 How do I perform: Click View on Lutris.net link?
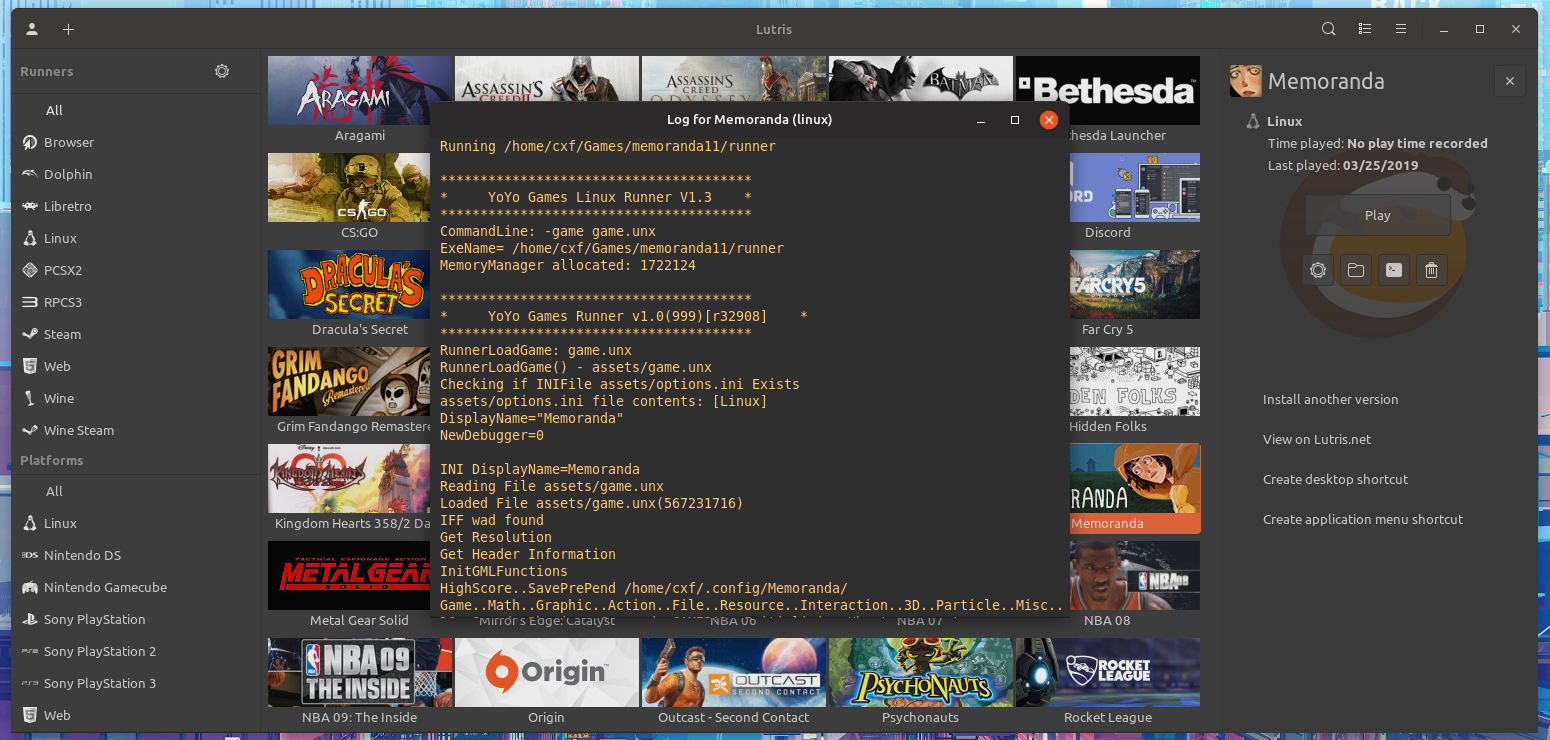click(1317, 439)
